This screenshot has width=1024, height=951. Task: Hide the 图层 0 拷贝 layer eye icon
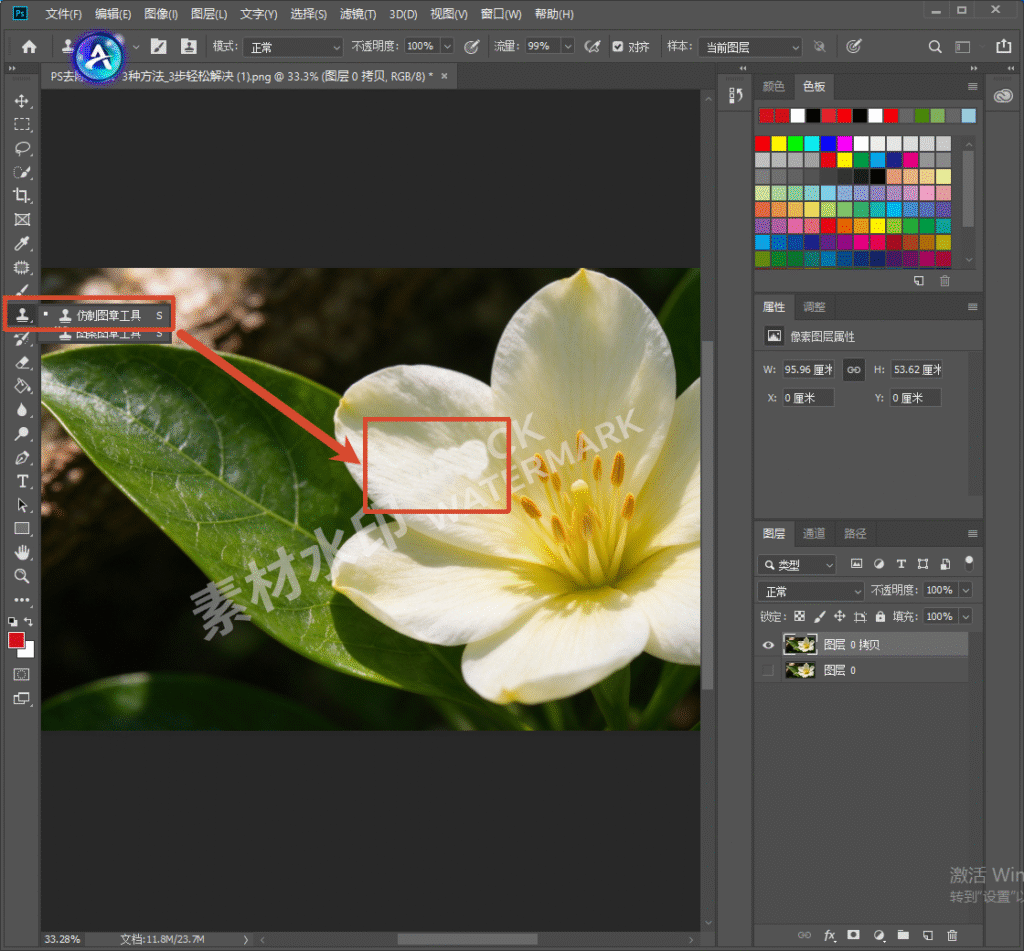(x=768, y=645)
